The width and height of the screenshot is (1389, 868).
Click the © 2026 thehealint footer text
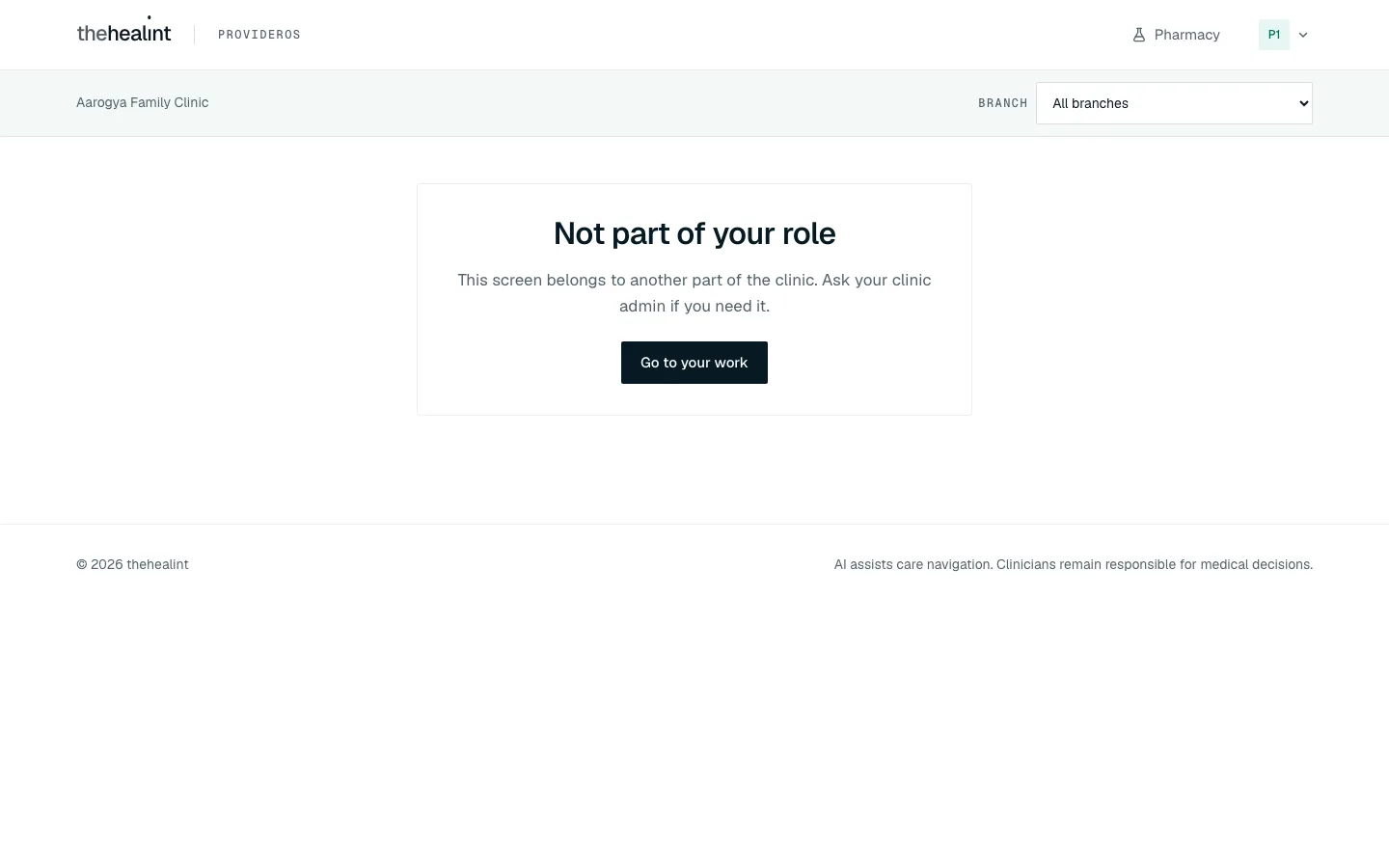coord(132,564)
